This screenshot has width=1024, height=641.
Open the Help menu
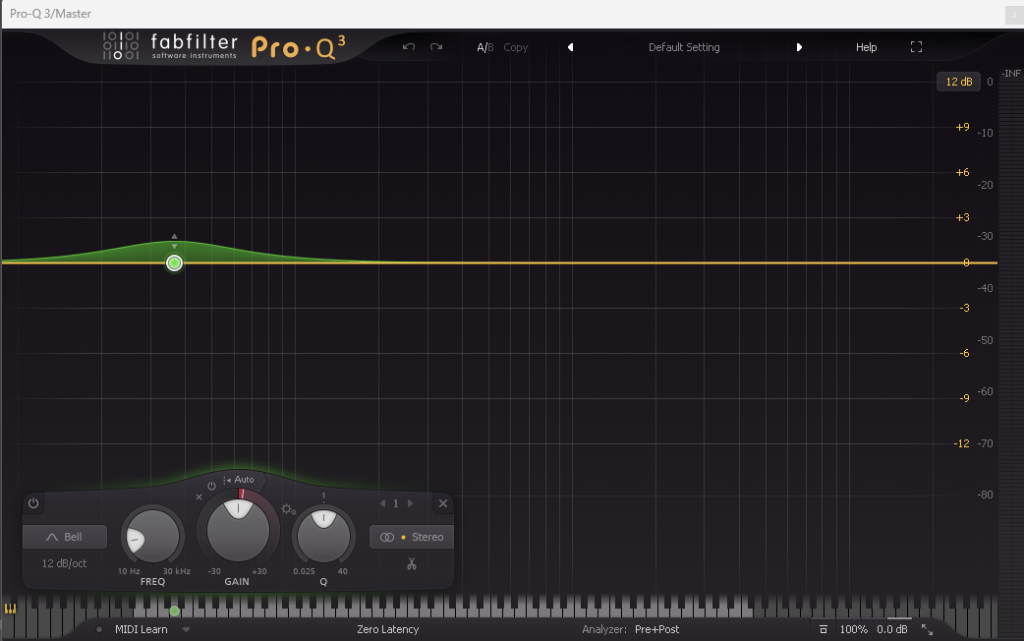click(866, 47)
